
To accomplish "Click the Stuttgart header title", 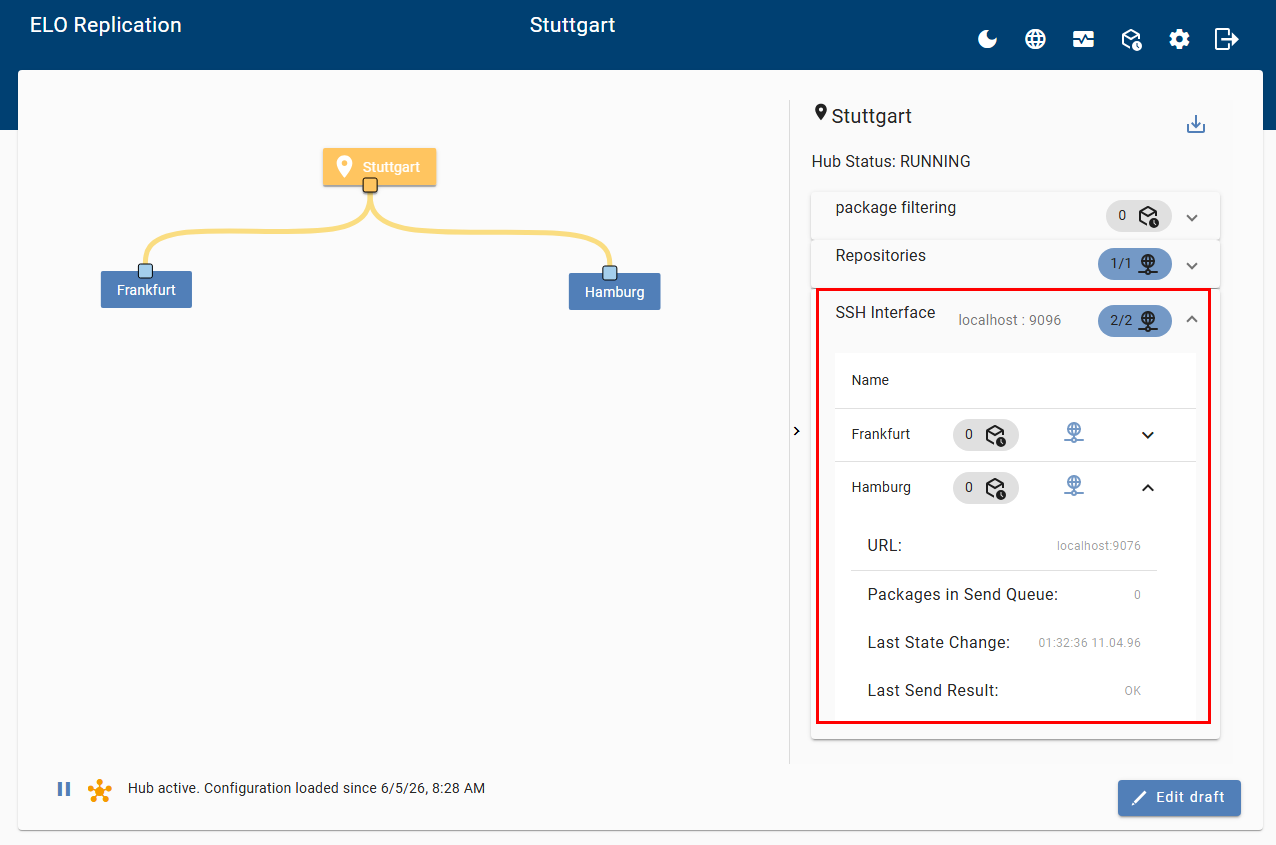I will (x=572, y=25).
